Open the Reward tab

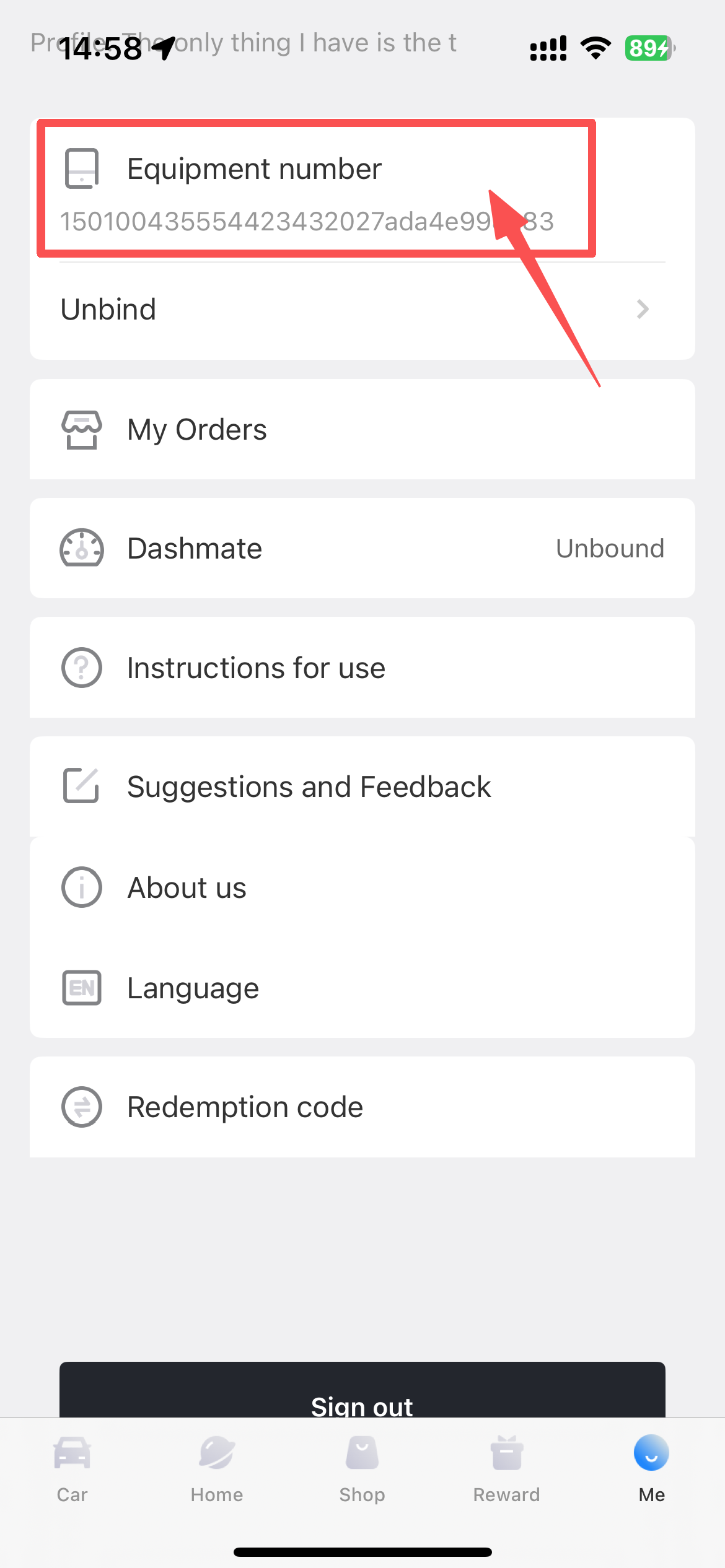[x=507, y=1469]
